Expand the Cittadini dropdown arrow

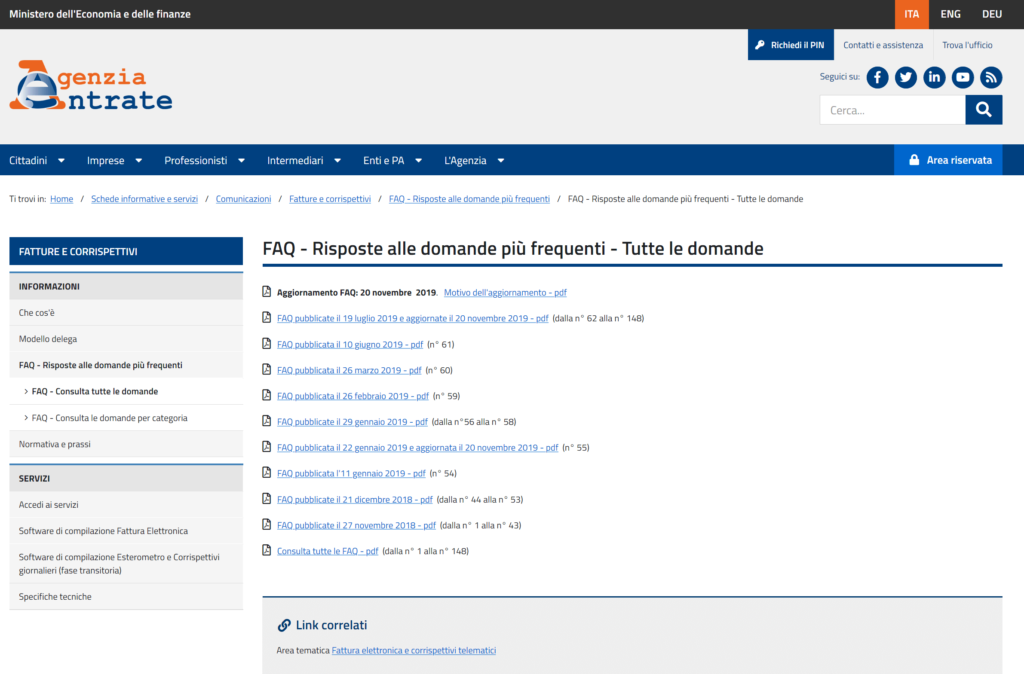coord(61,161)
